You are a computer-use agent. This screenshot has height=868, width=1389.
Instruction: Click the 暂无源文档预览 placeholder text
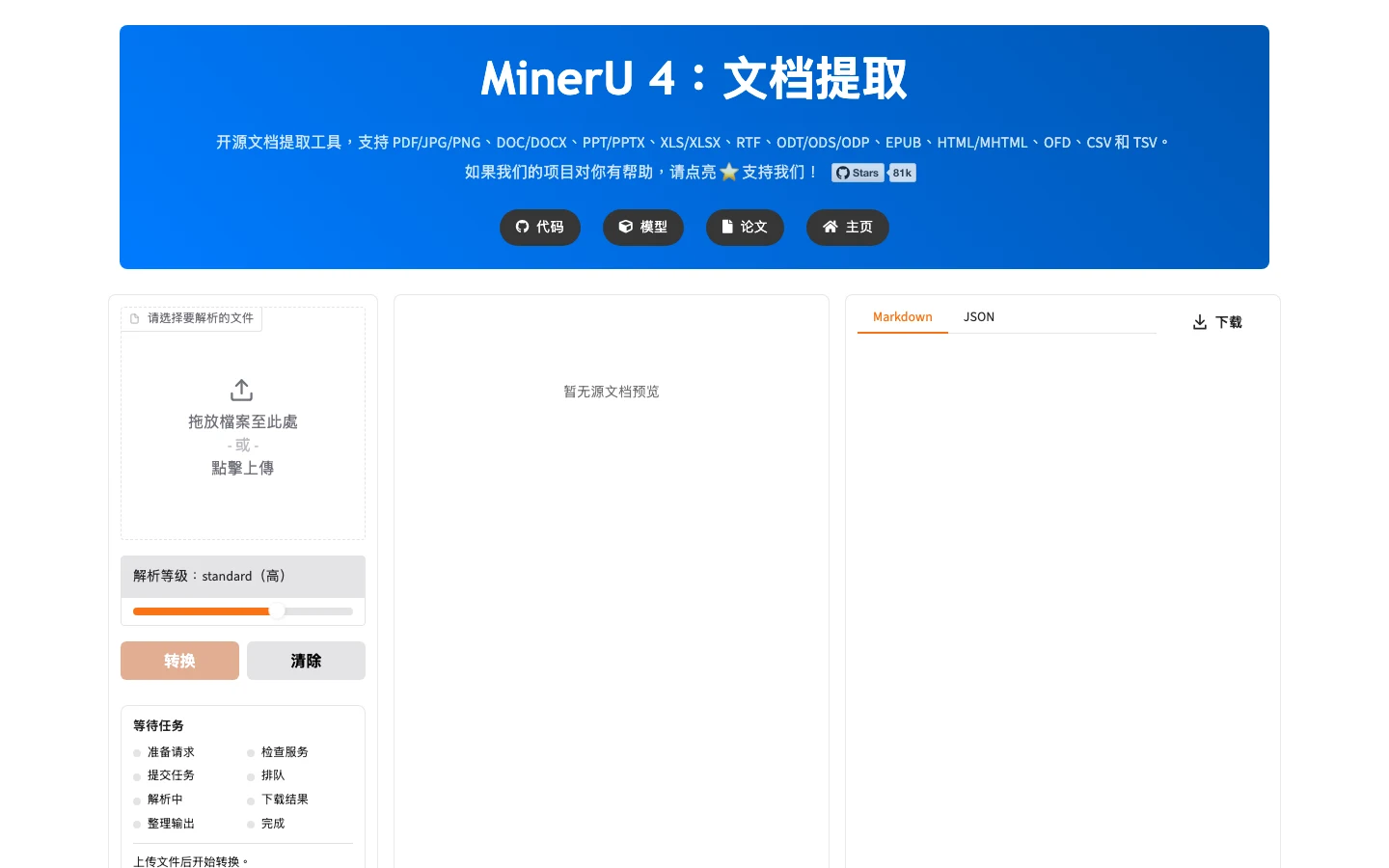pyautogui.click(x=612, y=392)
